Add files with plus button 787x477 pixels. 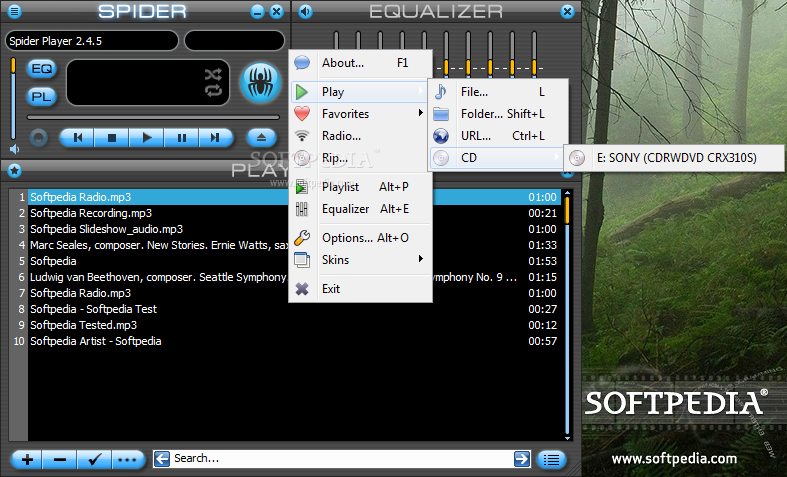click(x=27, y=459)
